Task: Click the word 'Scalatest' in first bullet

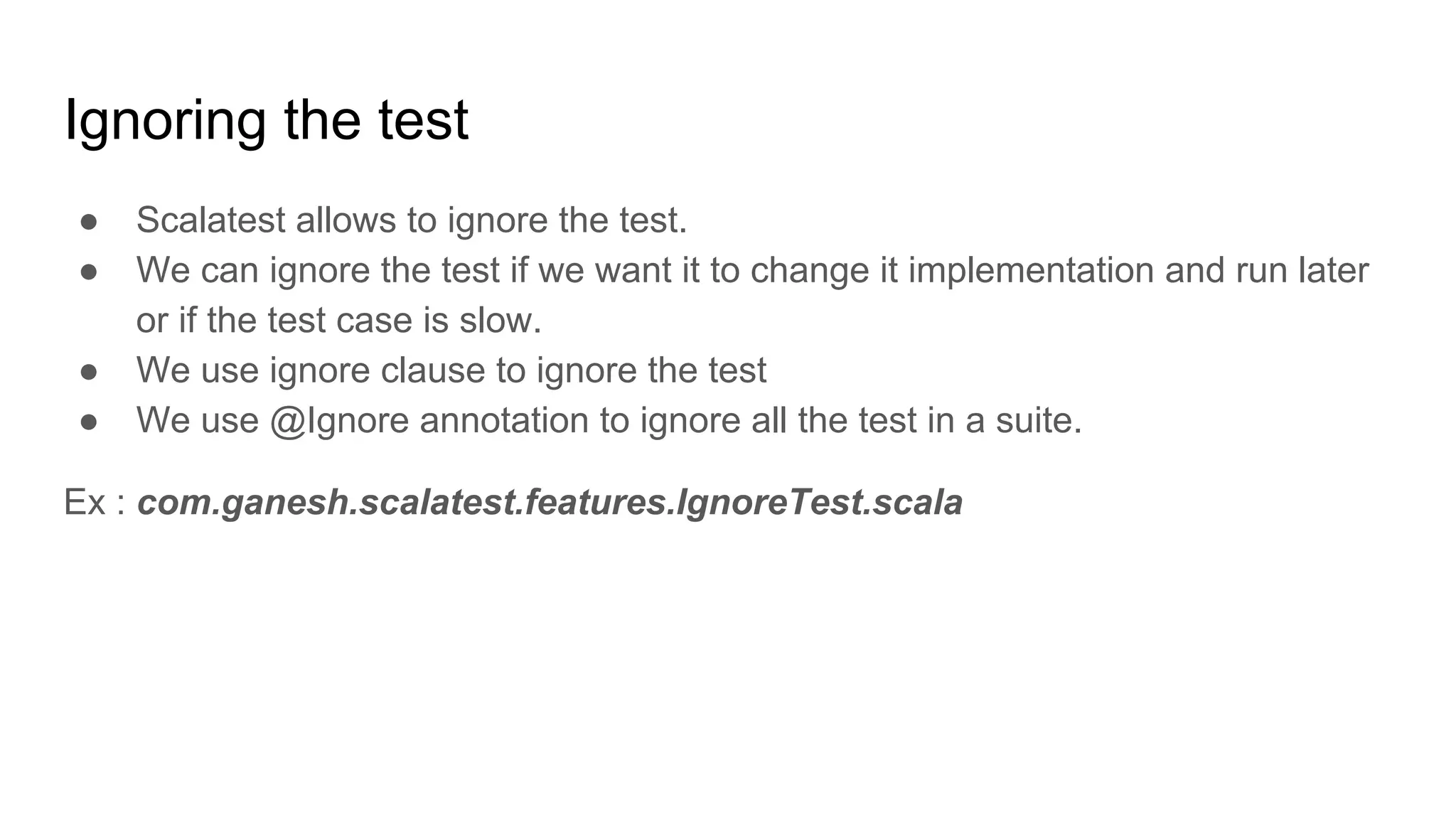Action: [210, 220]
